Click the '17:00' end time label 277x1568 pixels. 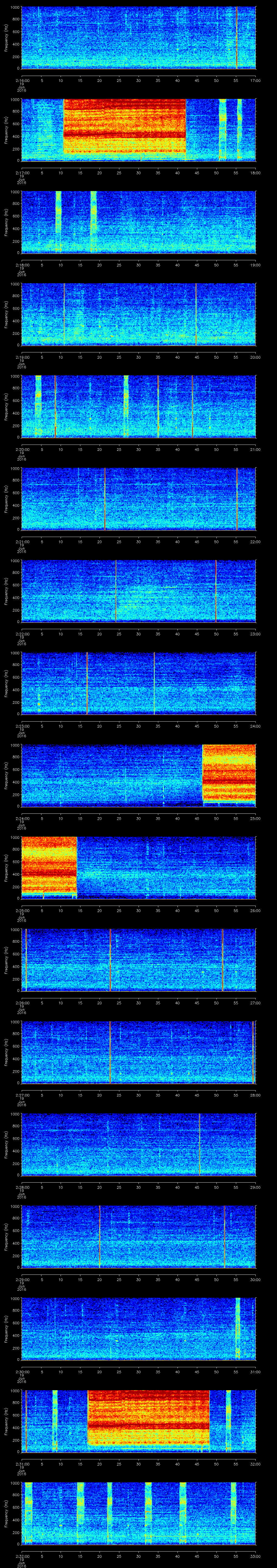(255, 80)
